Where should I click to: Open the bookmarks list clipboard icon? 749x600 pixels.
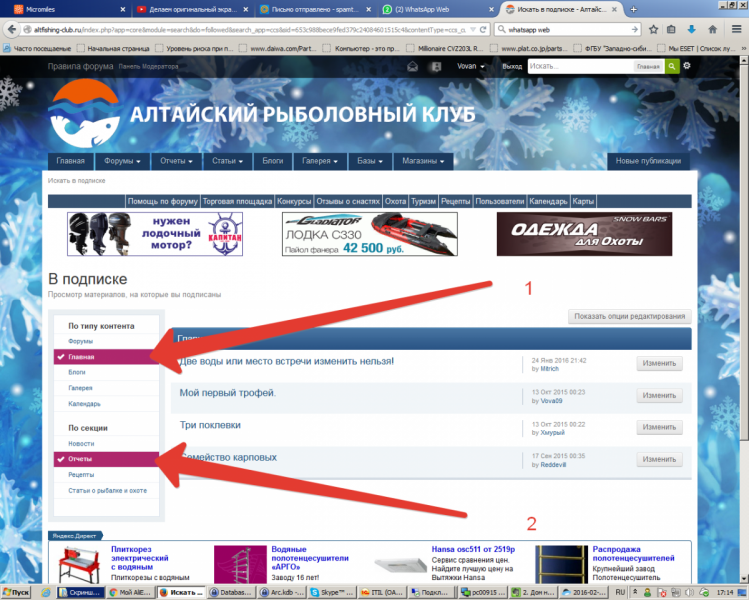(x=671, y=30)
